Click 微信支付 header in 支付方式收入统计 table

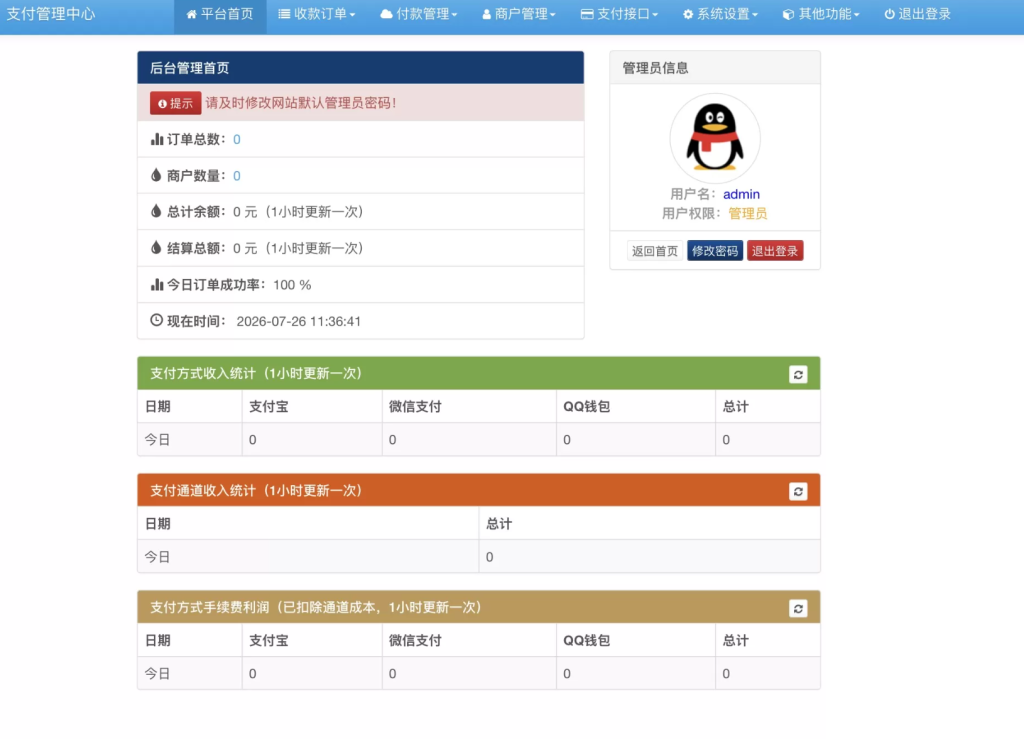tap(415, 407)
